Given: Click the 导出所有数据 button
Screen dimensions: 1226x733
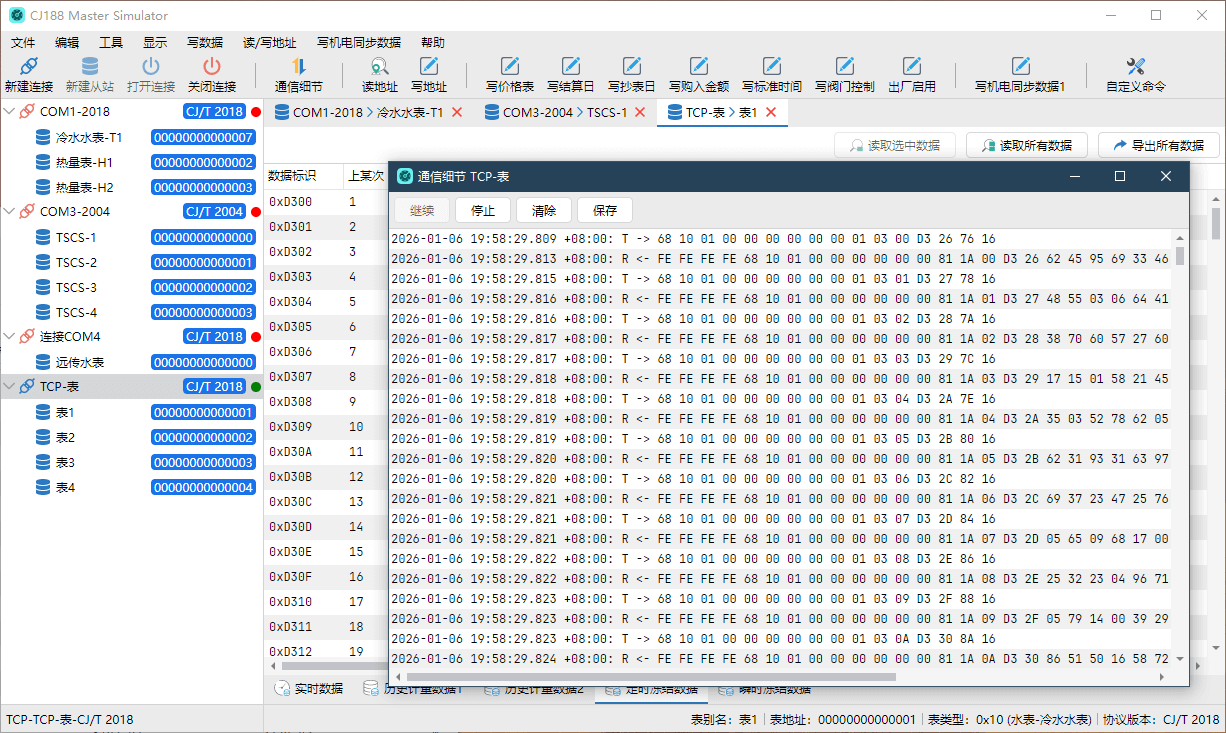Looking at the screenshot, I should point(1159,145).
